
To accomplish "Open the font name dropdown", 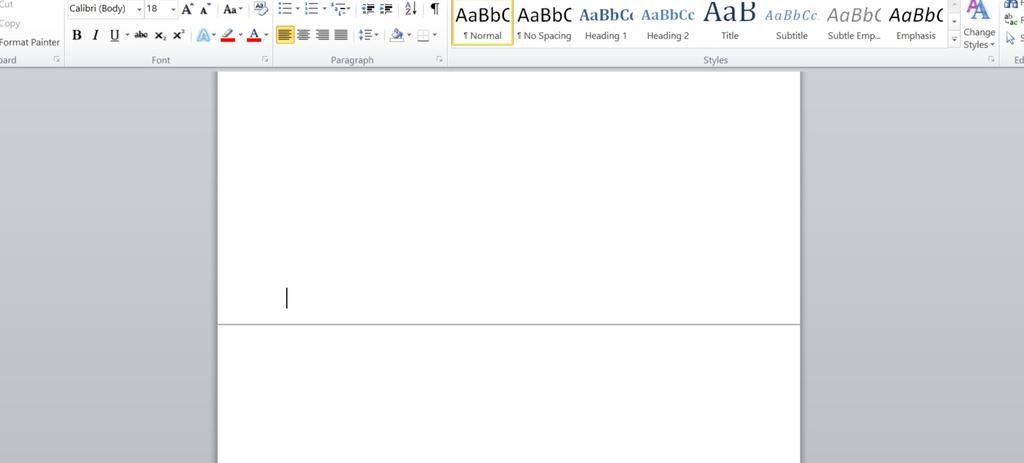I will click(x=139, y=9).
